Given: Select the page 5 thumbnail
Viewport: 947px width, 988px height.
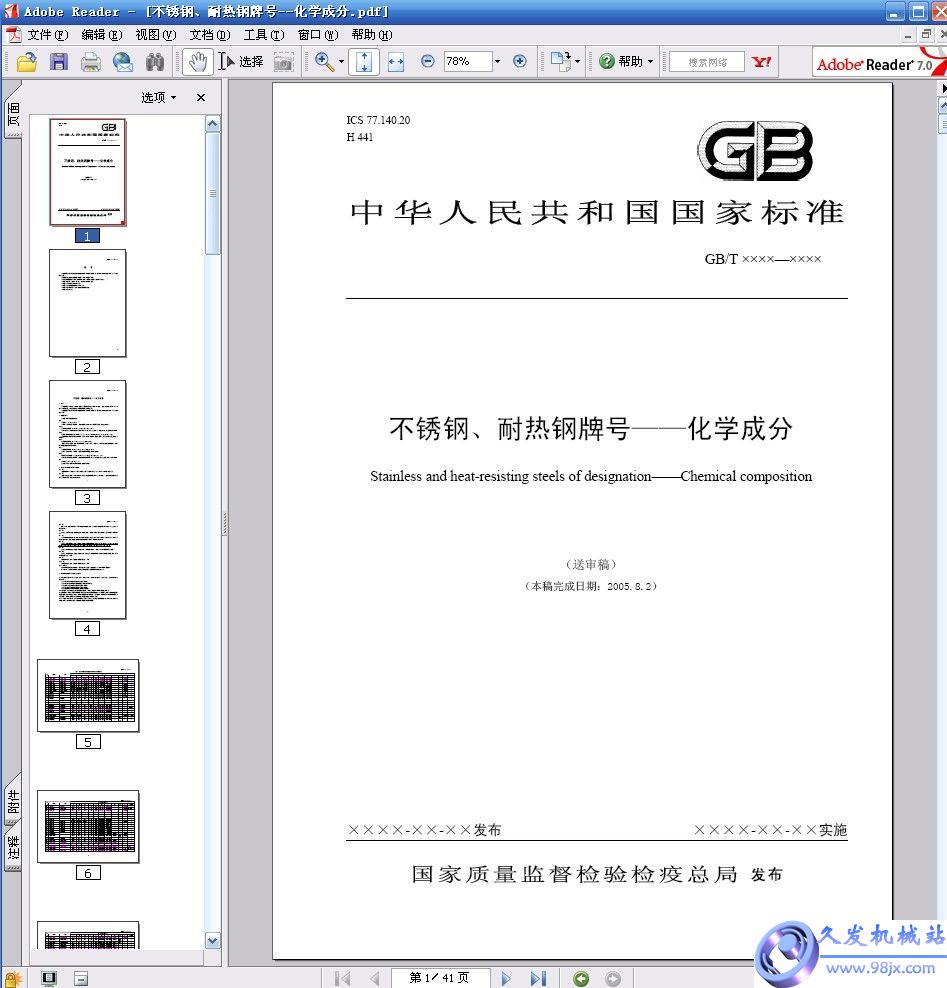Looking at the screenshot, I should [88, 696].
